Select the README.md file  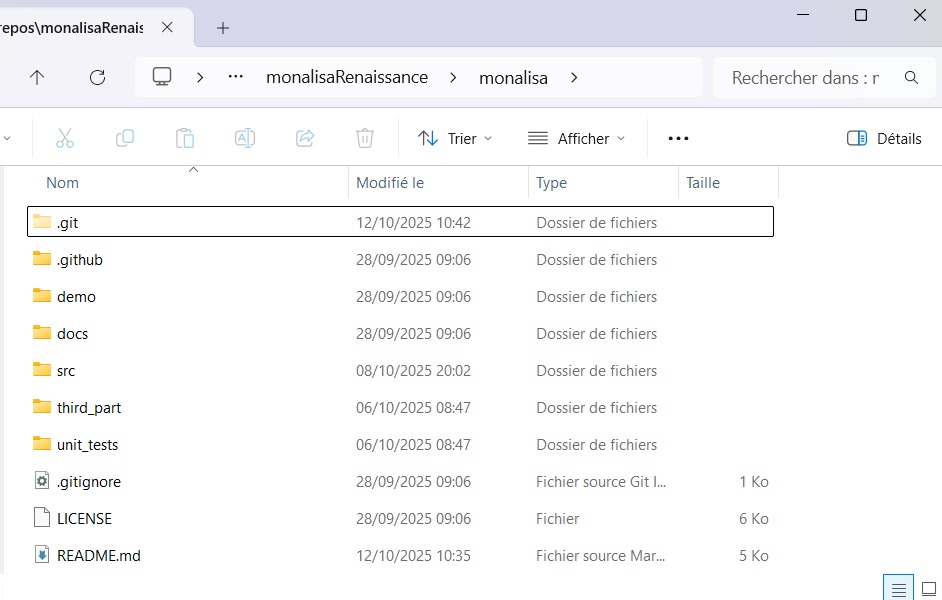pyautogui.click(x=98, y=555)
